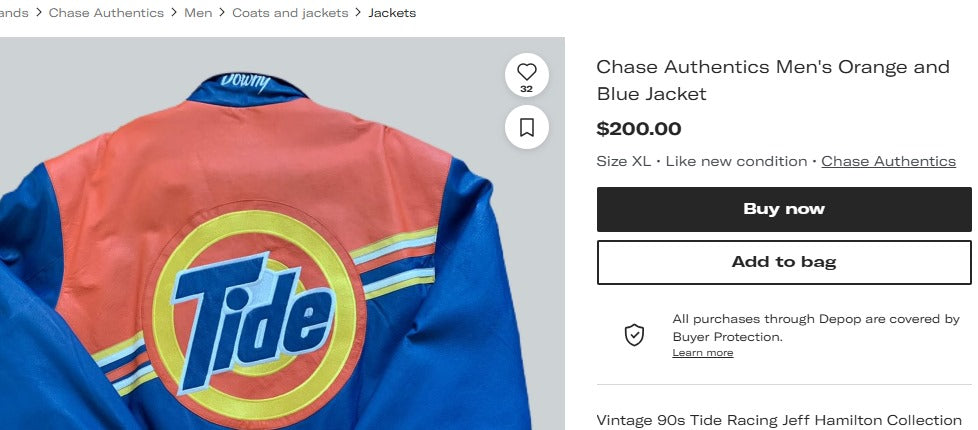Click the $200.00 price
This screenshot has height=430, width=978.
[x=639, y=128]
